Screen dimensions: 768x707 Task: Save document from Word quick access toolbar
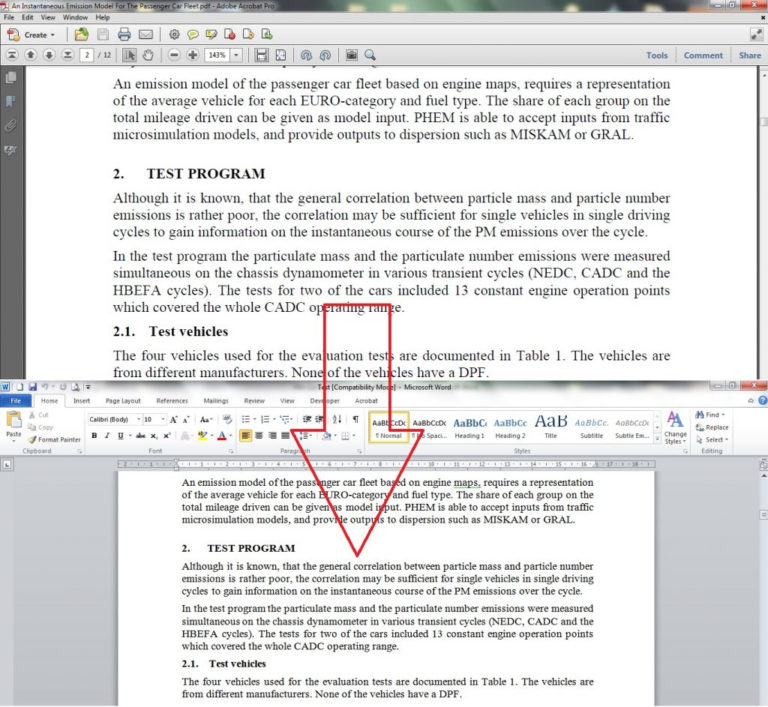point(32,387)
